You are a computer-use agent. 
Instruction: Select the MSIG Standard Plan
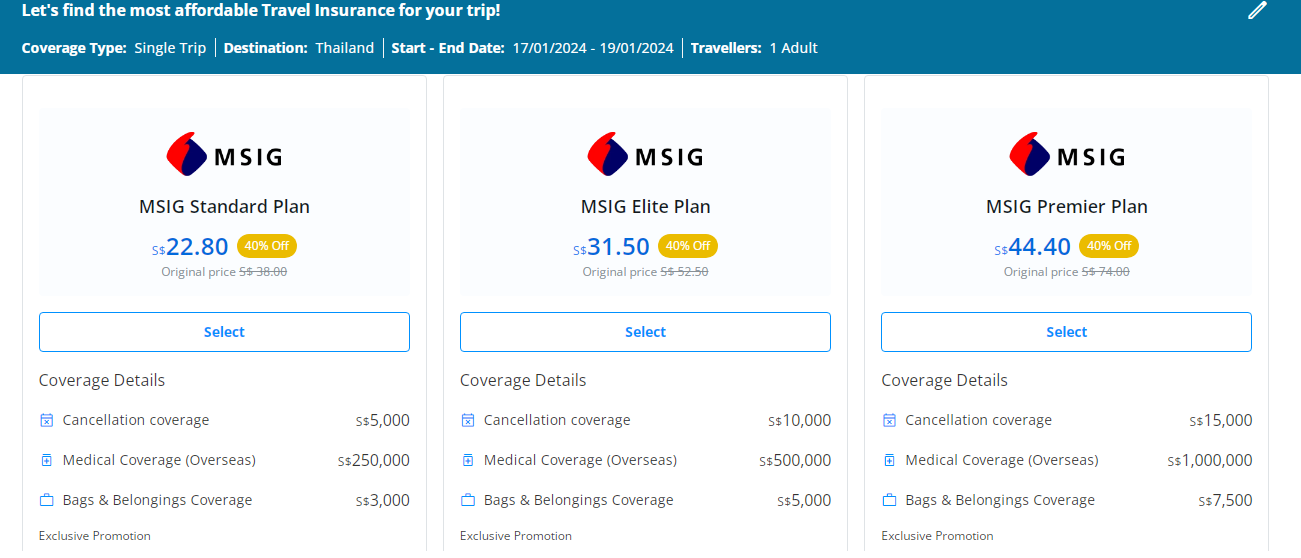[224, 332]
